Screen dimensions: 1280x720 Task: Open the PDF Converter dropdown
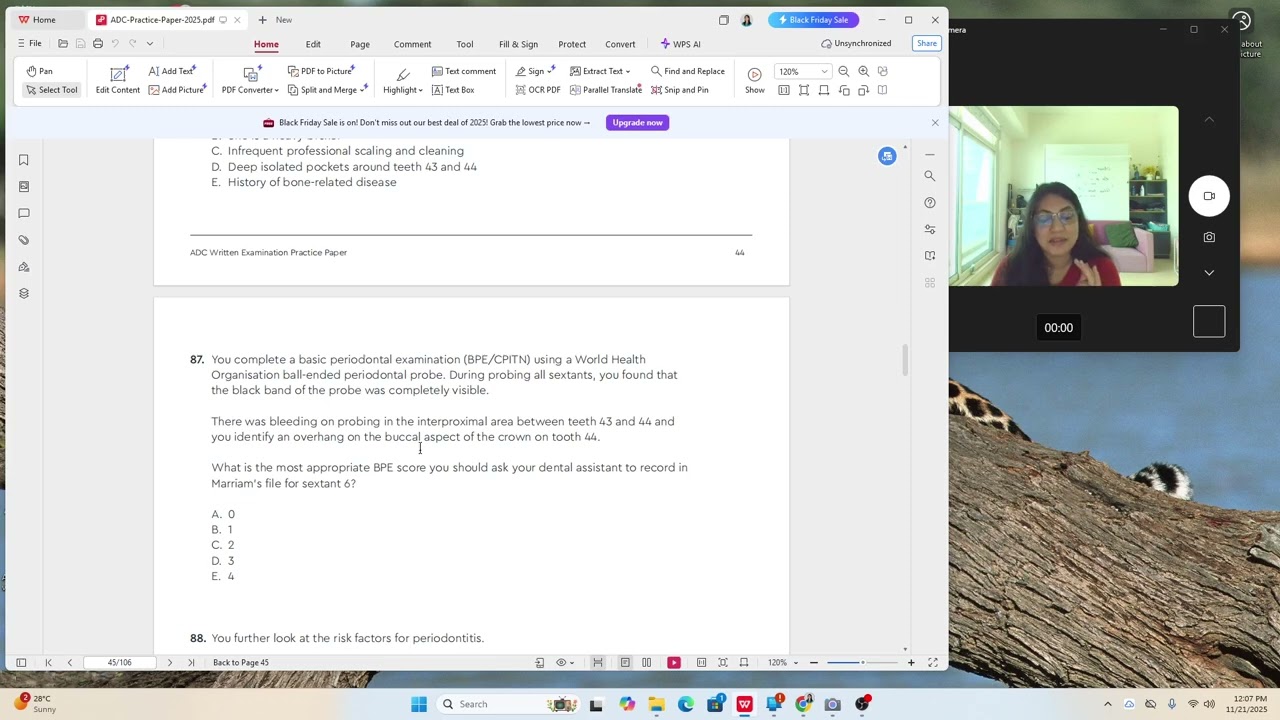coord(250,80)
